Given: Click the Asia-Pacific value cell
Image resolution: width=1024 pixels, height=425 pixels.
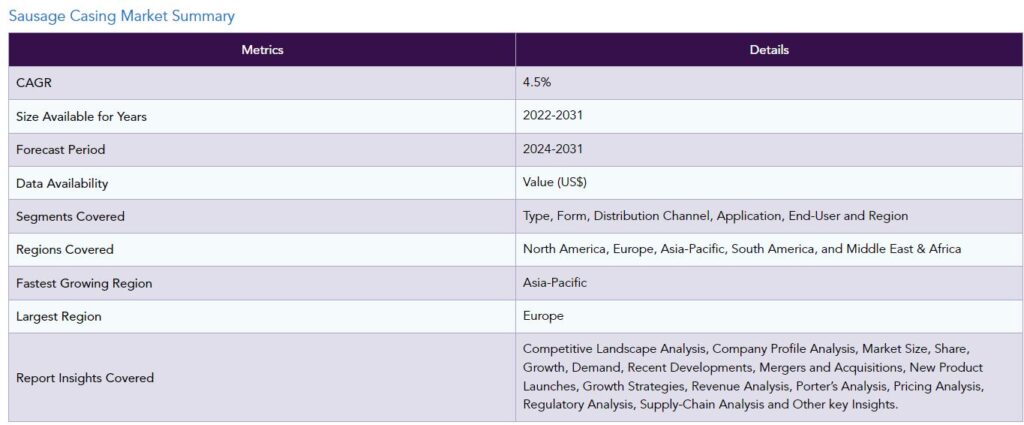Looking at the screenshot, I should (x=769, y=283).
